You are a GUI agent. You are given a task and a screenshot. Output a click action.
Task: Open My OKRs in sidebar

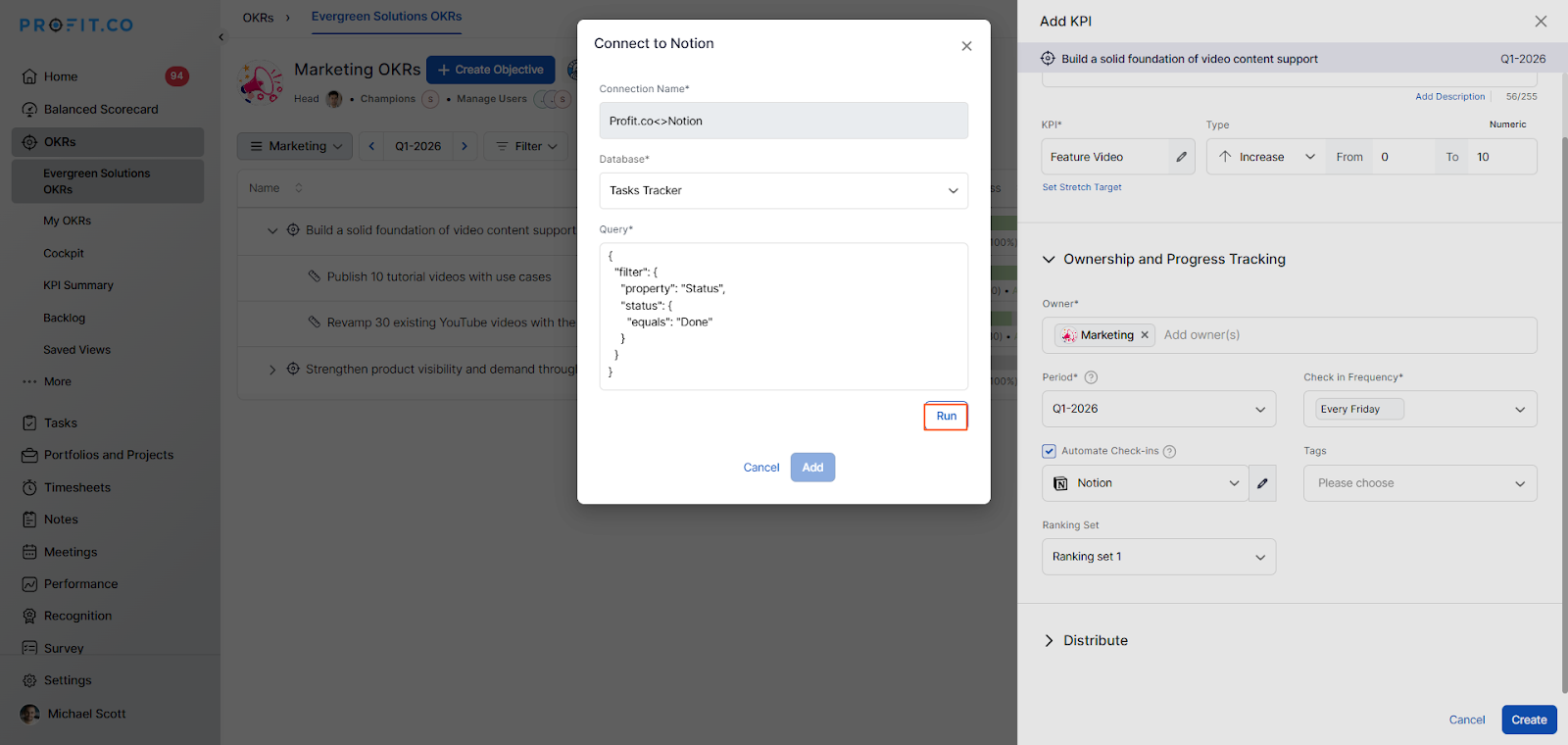[67, 222]
